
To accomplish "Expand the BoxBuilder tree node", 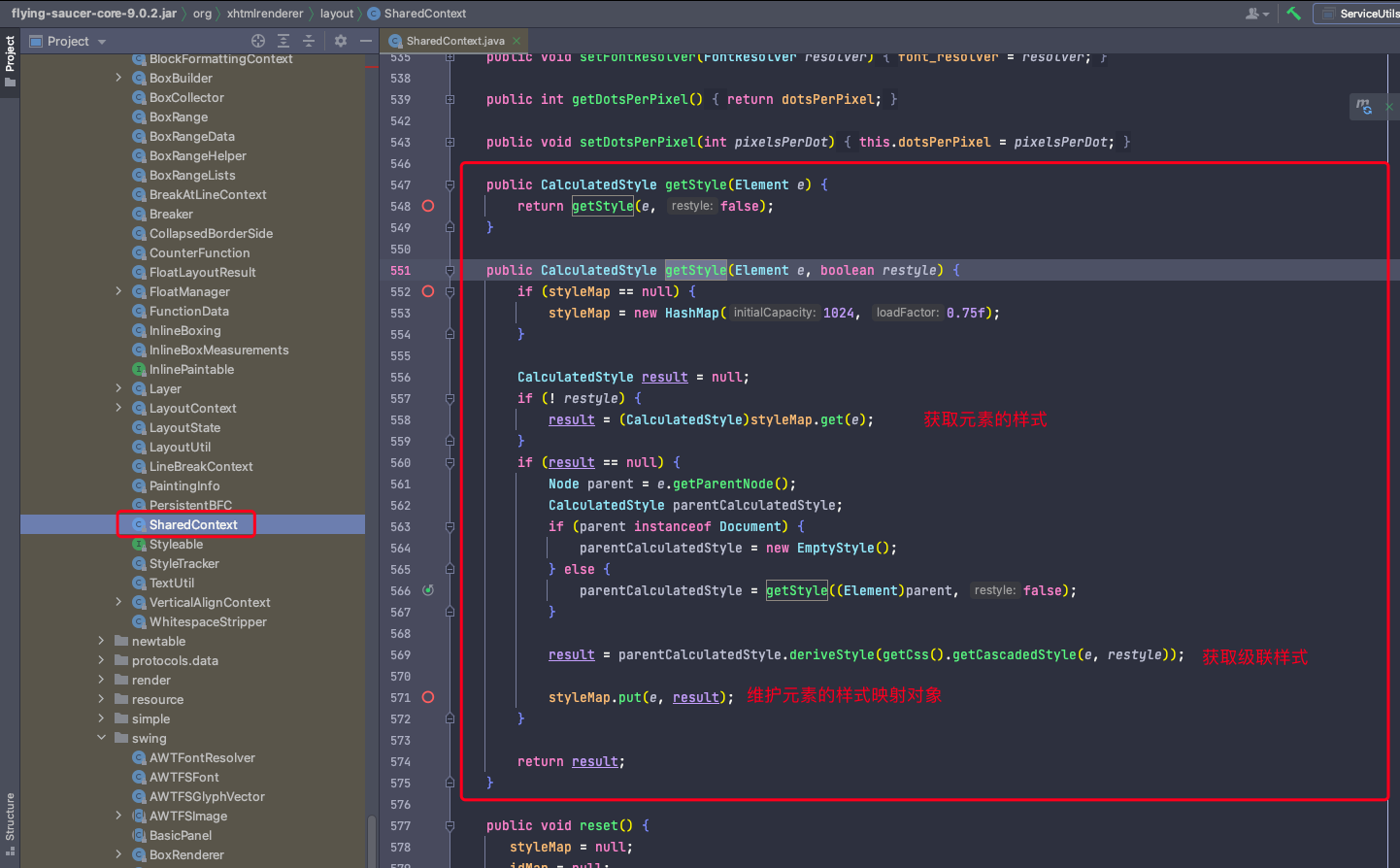I will click(118, 78).
